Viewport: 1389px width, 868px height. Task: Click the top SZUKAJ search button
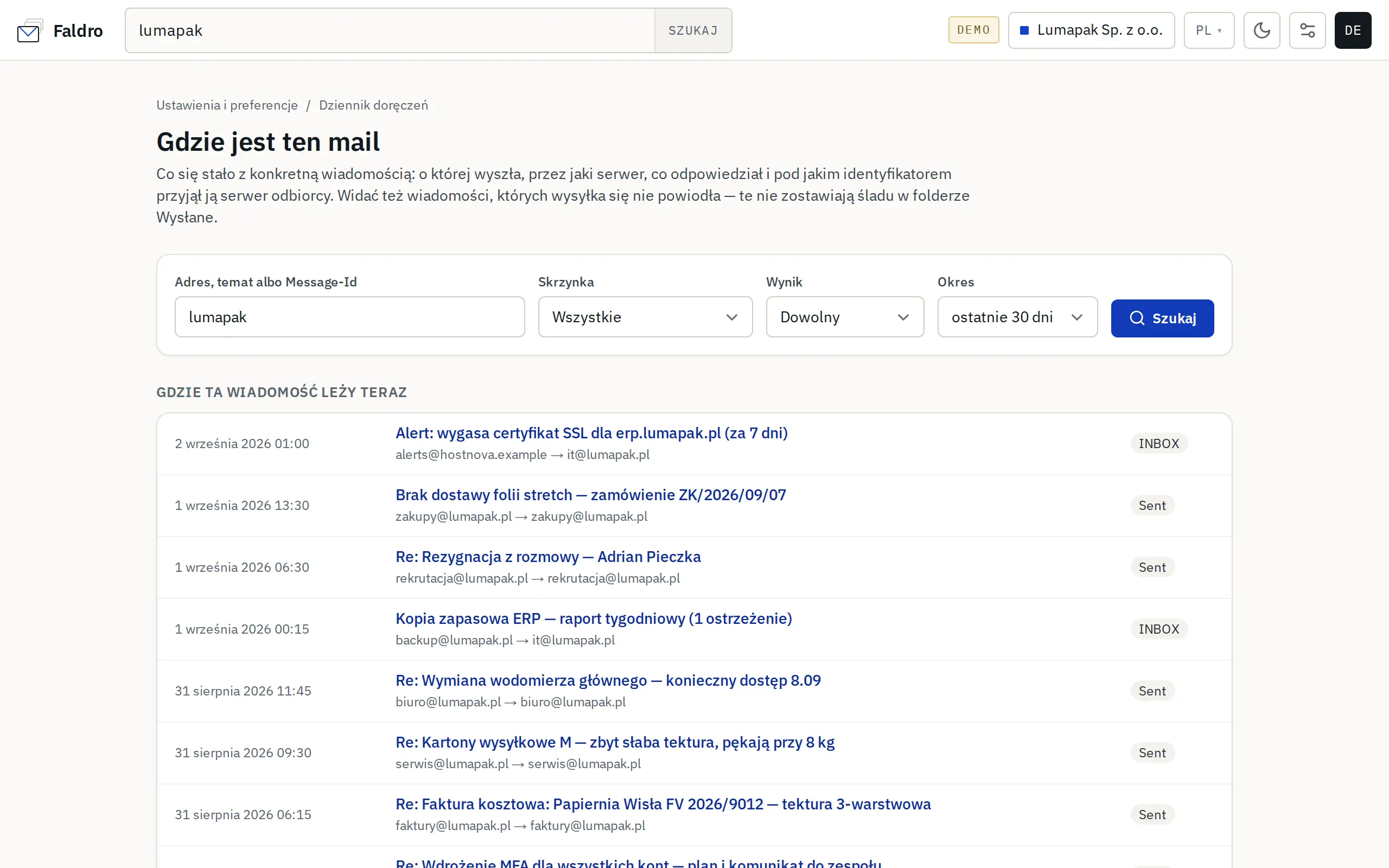tap(693, 30)
